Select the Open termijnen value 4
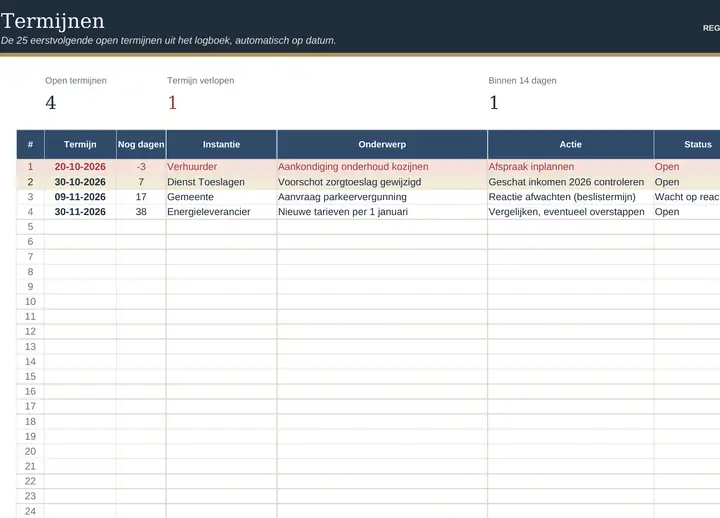The height and width of the screenshot is (518, 720). click(x=51, y=102)
